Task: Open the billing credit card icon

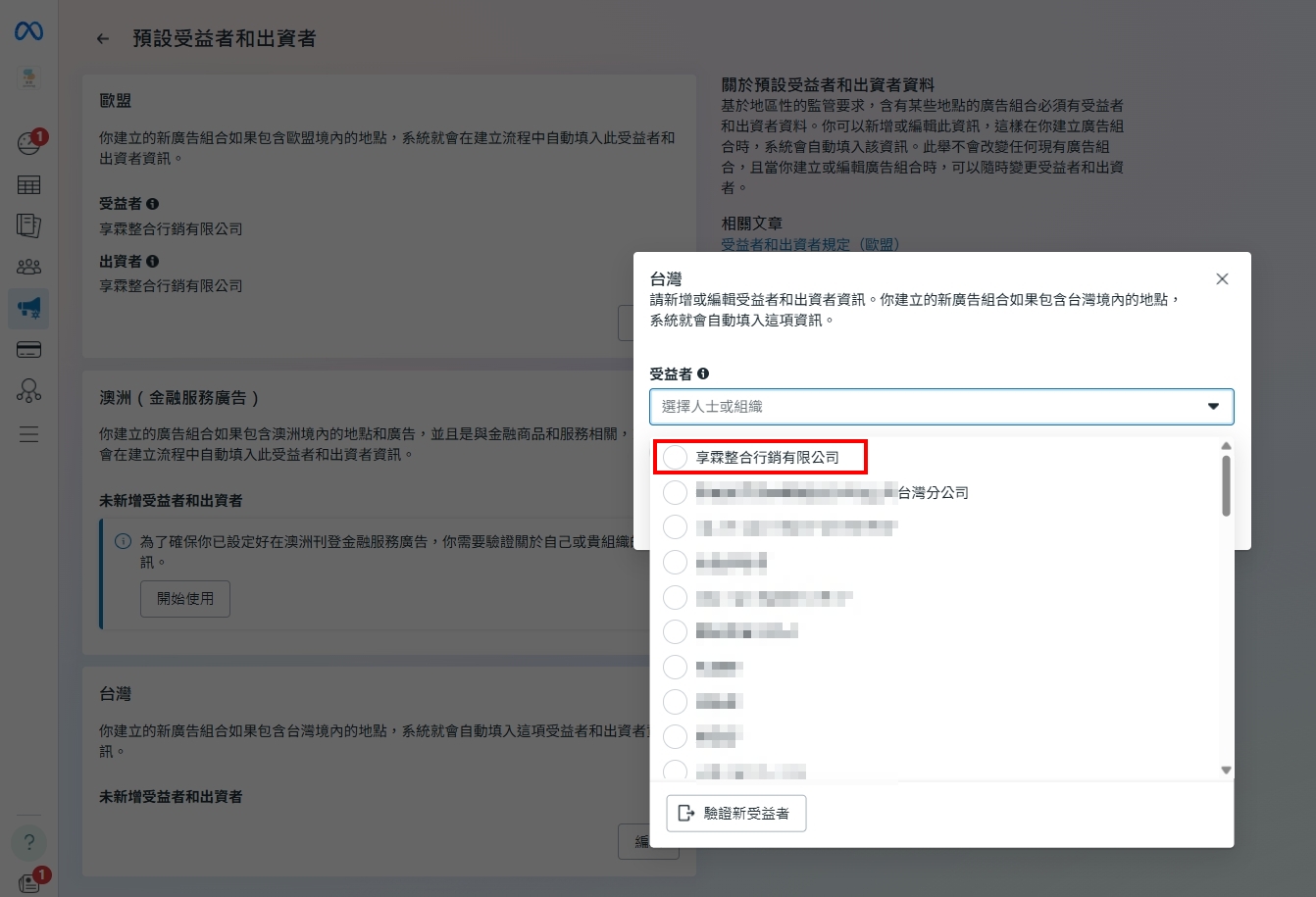Action: point(28,350)
